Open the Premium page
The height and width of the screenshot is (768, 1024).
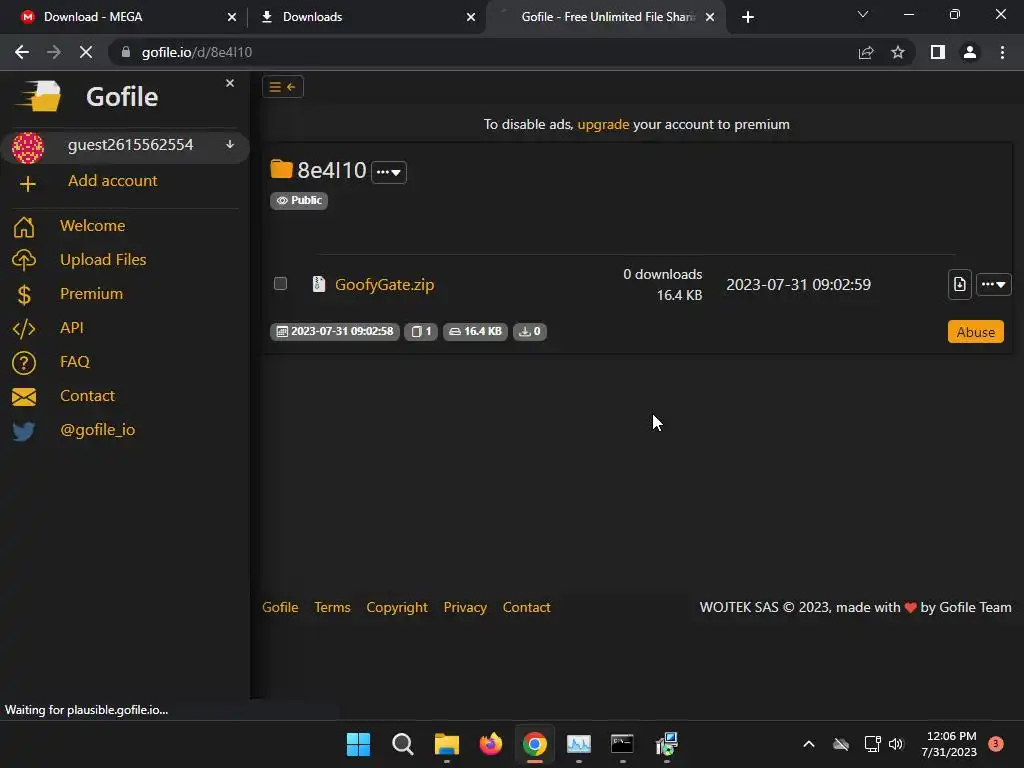click(x=91, y=293)
